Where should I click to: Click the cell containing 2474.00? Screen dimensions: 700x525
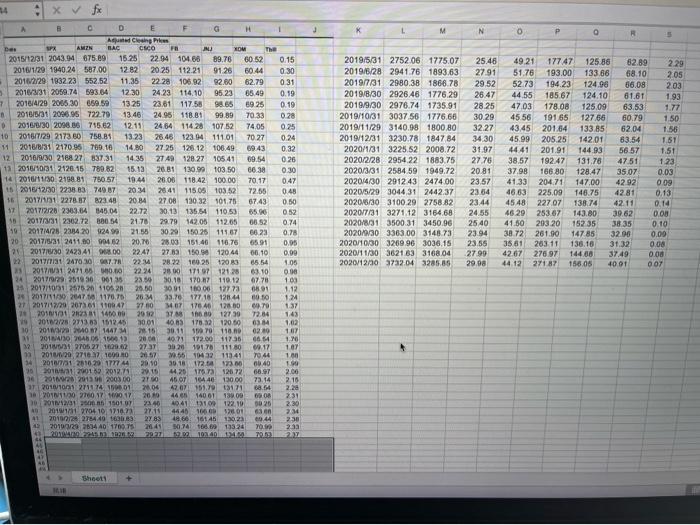click(x=439, y=181)
